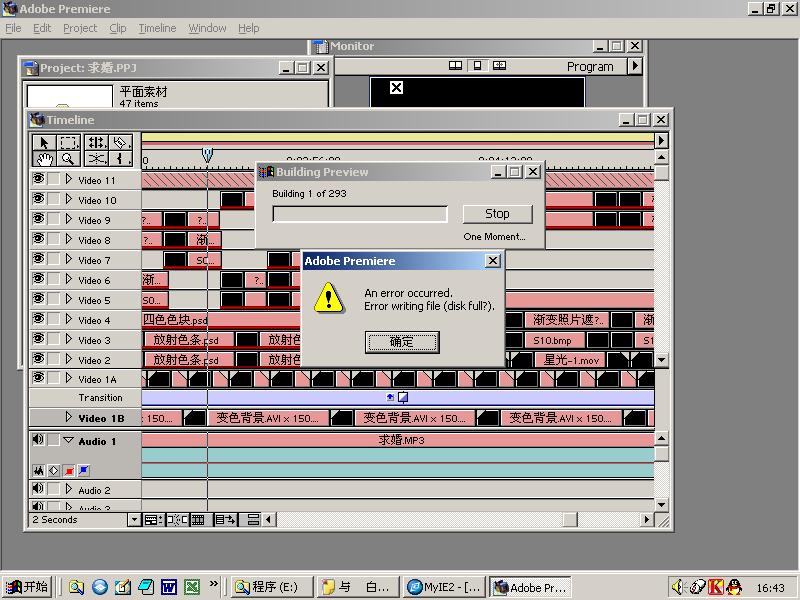Select the Hand tool
The image size is (800, 600).
click(x=44, y=159)
